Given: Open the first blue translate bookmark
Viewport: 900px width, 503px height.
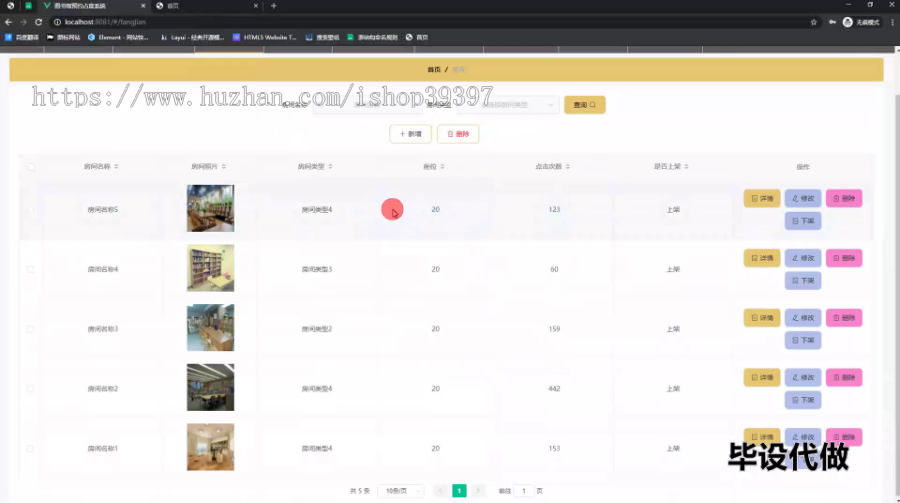Looking at the screenshot, I should coord(22,37).
